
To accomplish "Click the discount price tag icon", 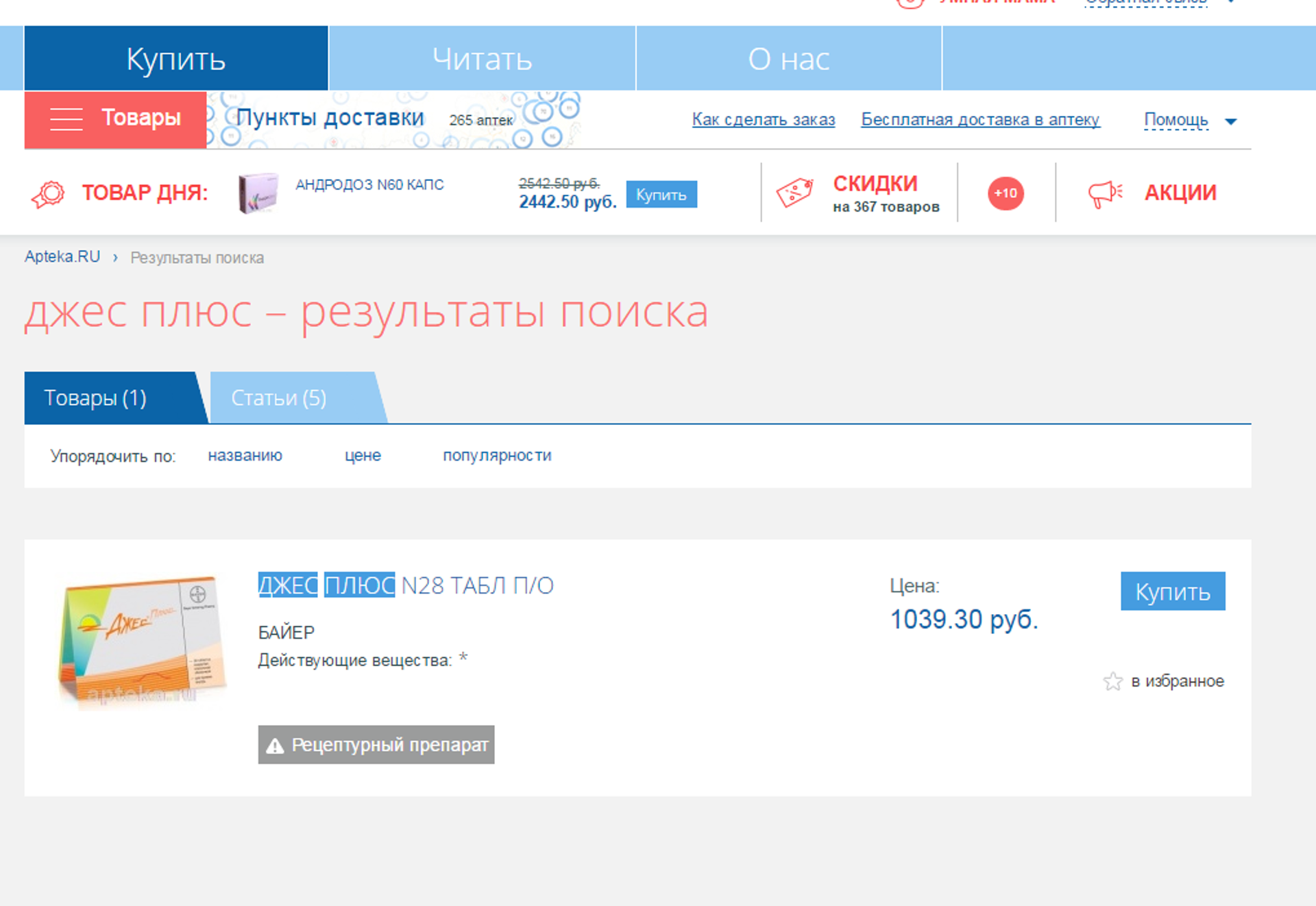I will [x=795, y=193].
